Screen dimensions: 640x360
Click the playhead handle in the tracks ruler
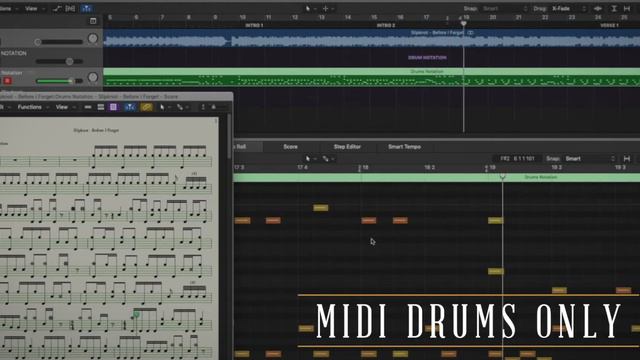pyautogui.click(x=463, y=23)
